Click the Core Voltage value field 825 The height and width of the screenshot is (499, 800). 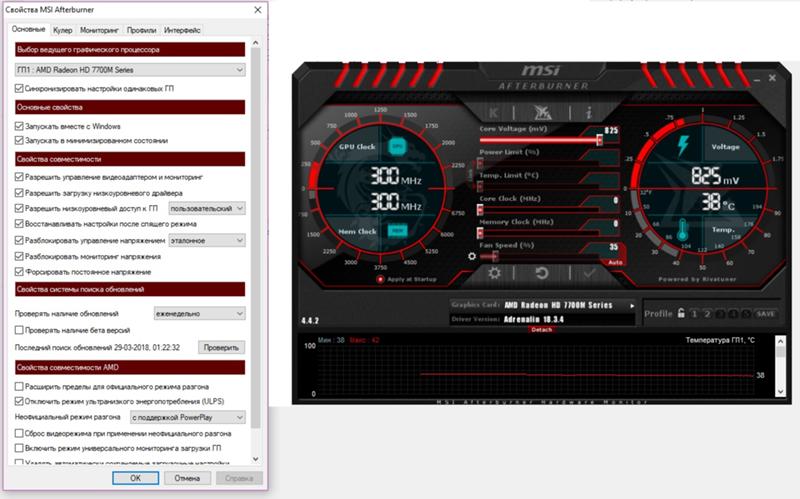(611, 130)
